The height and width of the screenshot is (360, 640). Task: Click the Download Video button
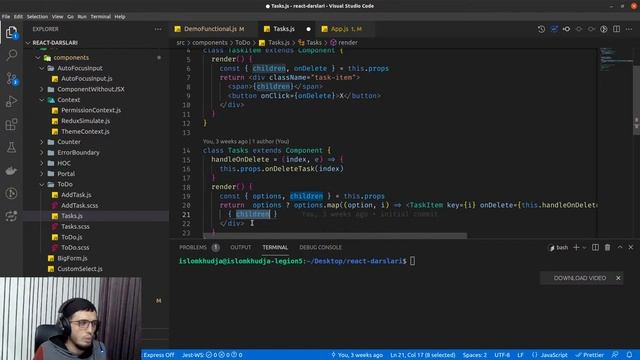click(580, 278)
